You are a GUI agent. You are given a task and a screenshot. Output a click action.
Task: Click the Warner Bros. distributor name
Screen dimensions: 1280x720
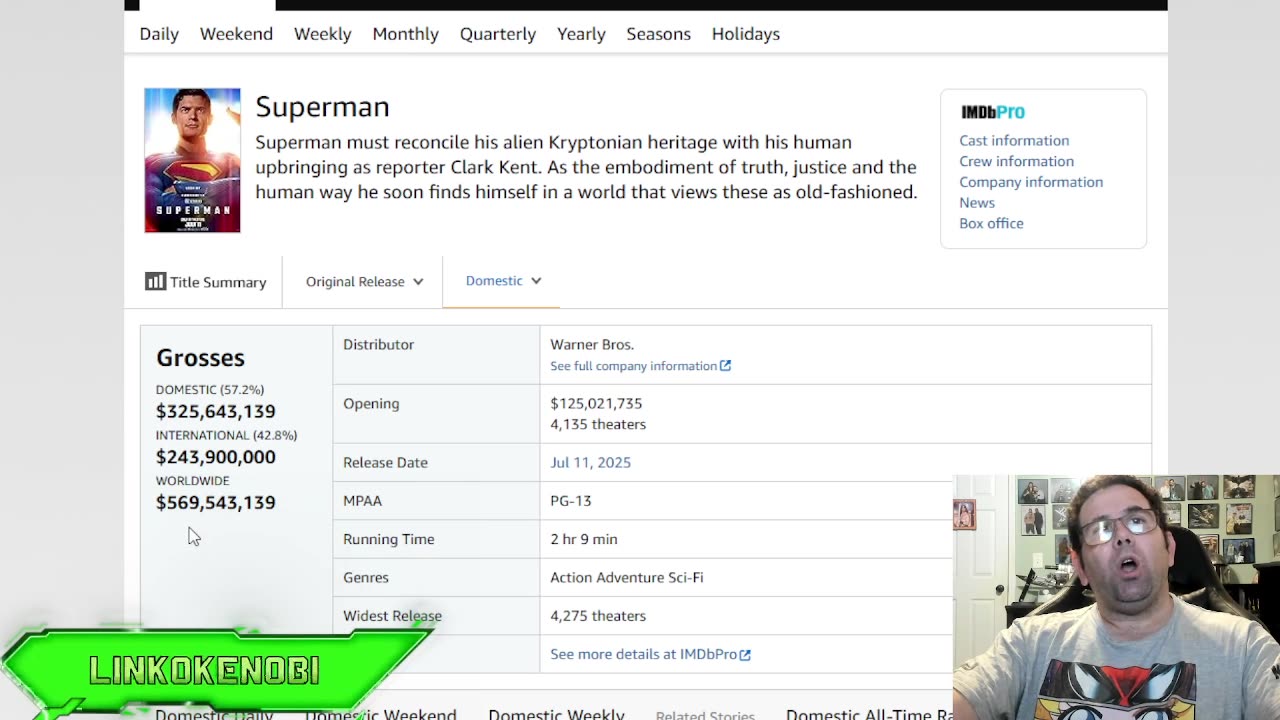[x=592, y=344]
